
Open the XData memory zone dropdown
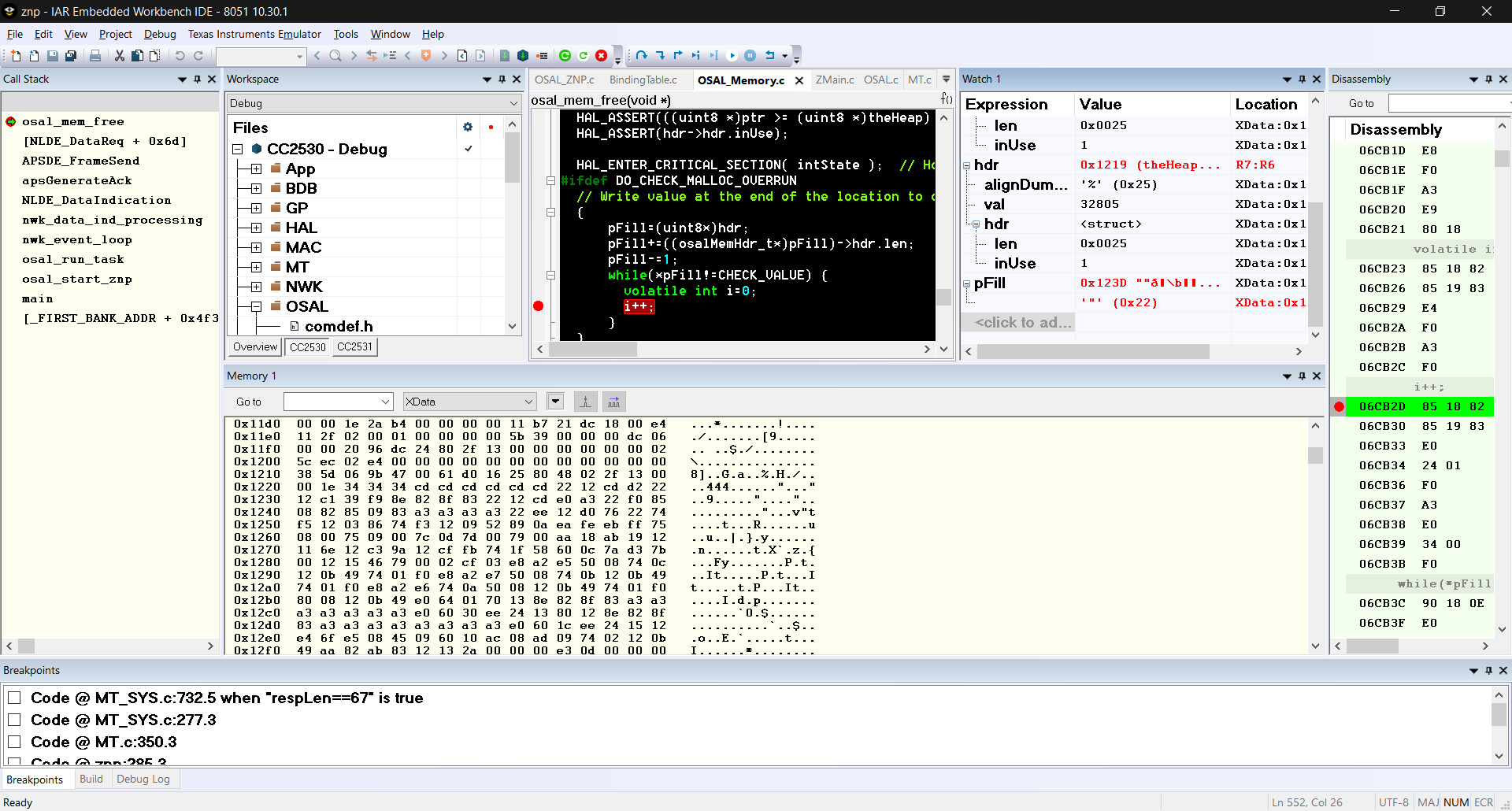(469, 402)
